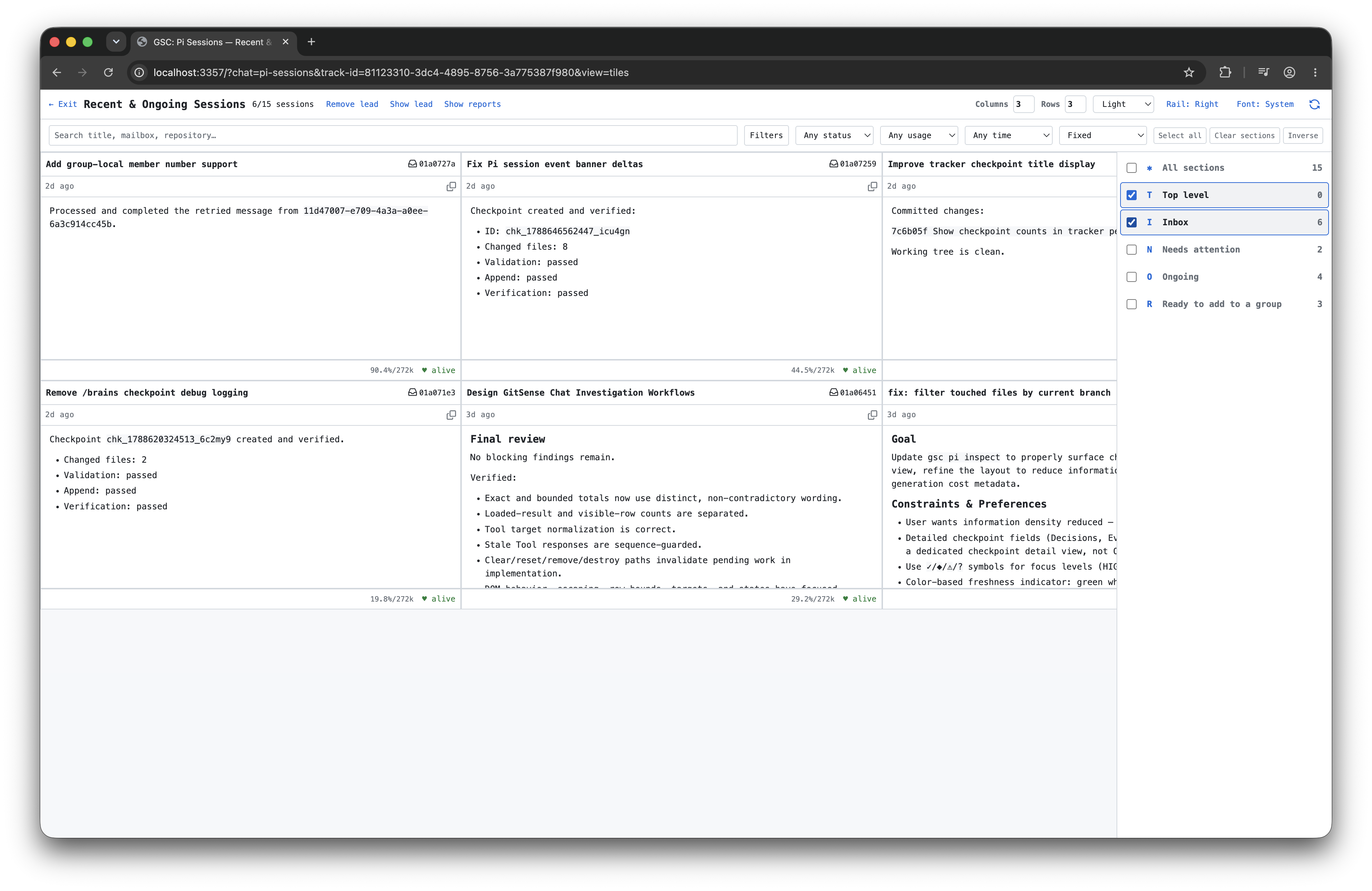Click the heart alive icon at 44.5%/272k
This screenshot has width=1372, height=891.
point(845,370)
